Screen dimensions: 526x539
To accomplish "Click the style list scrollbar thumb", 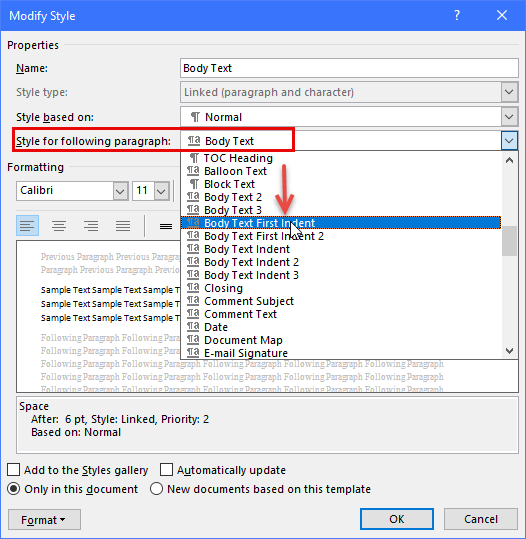I will (509, 241).
